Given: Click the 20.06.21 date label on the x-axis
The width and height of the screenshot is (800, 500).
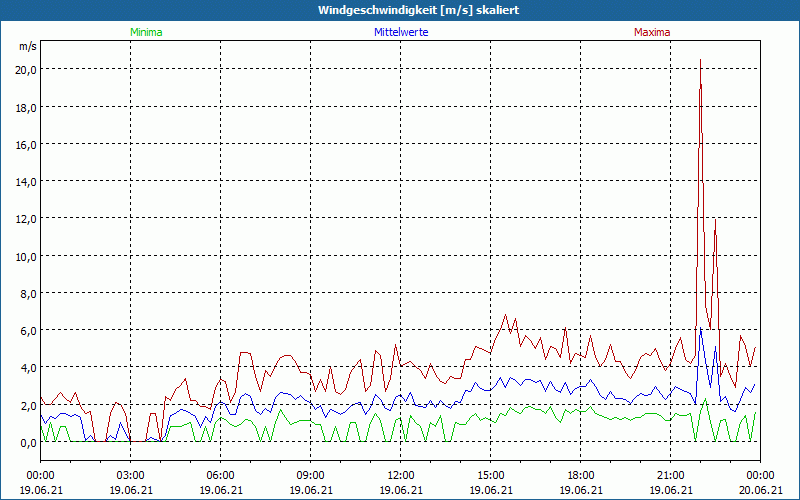Looking at the screenshot, I should point(760,490).
